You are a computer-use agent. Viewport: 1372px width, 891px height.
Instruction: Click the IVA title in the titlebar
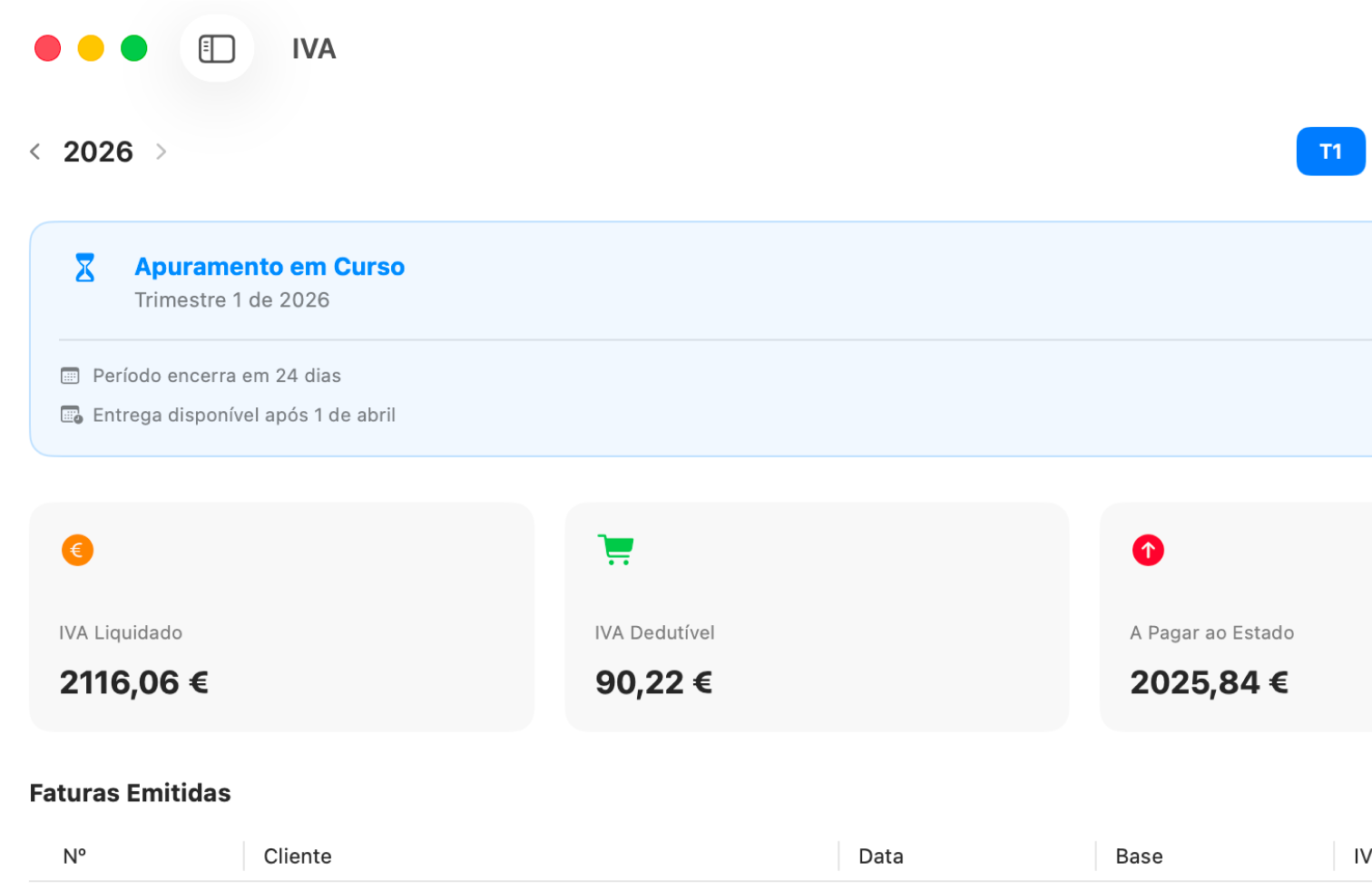313,48
